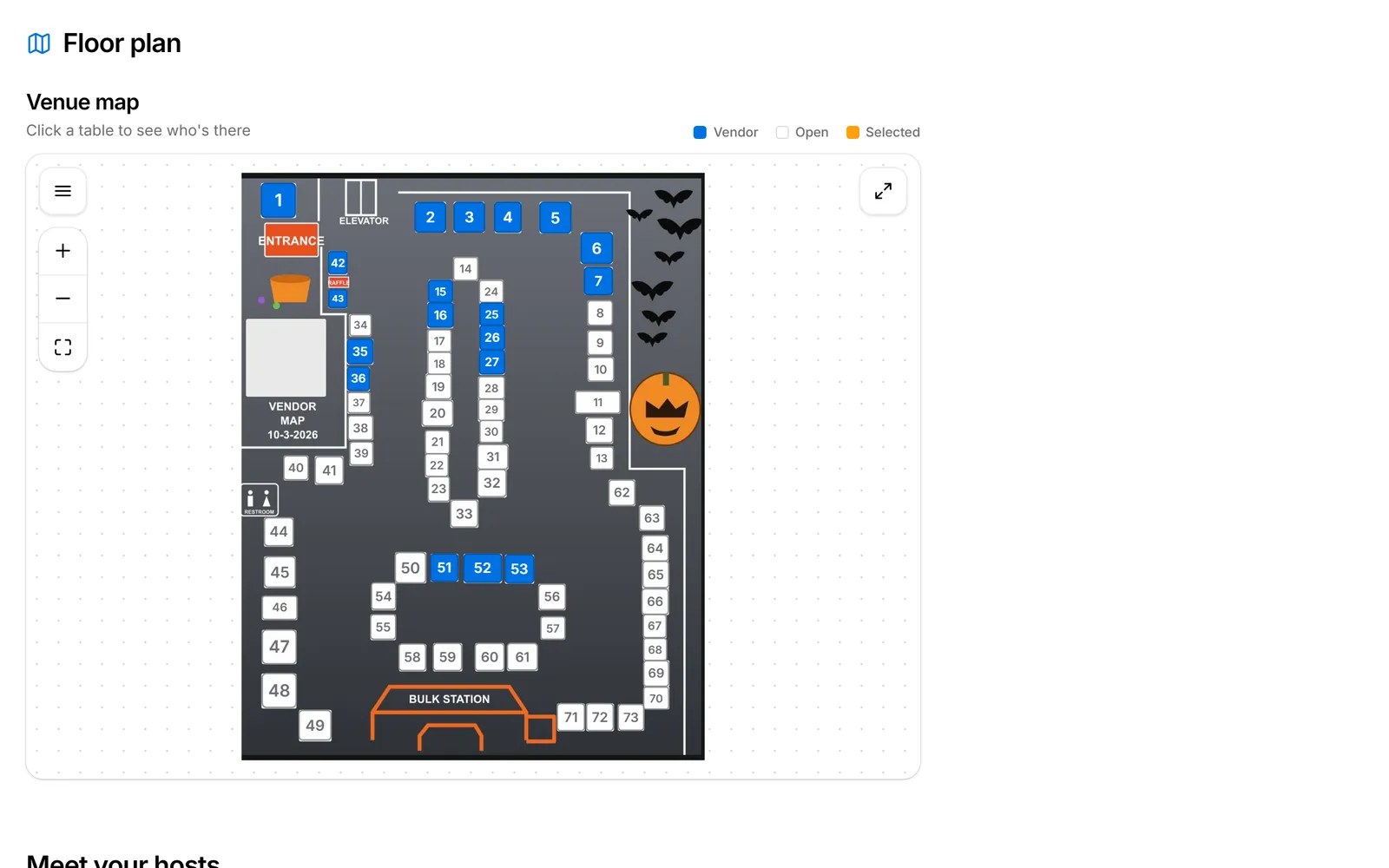
Task: Click the pumpkin graphic on map
Action: point(665,409)
